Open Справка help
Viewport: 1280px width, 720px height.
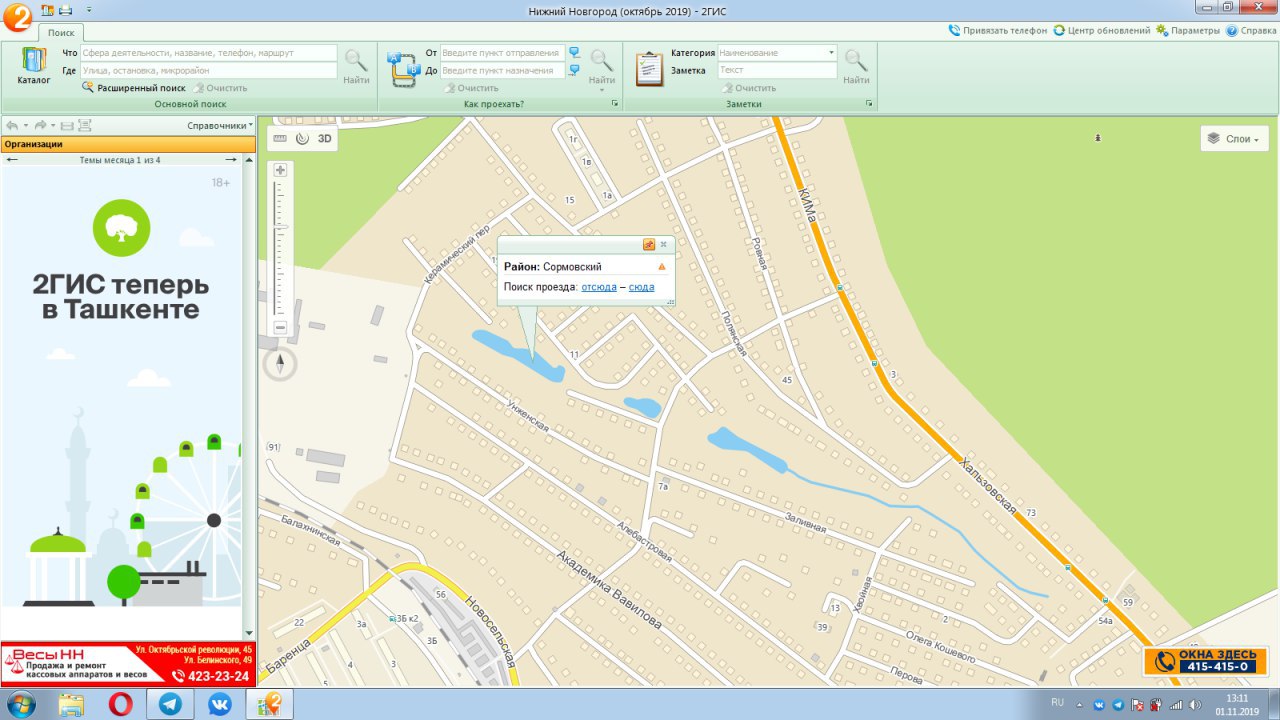click(x=1251, y=31)
